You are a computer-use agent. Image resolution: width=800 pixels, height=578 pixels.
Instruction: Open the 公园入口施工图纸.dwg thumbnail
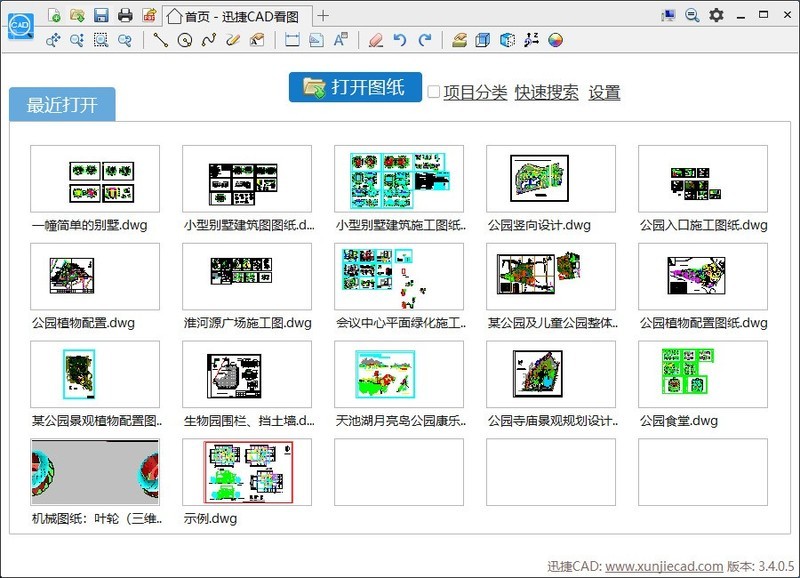[x=703, y=179]
